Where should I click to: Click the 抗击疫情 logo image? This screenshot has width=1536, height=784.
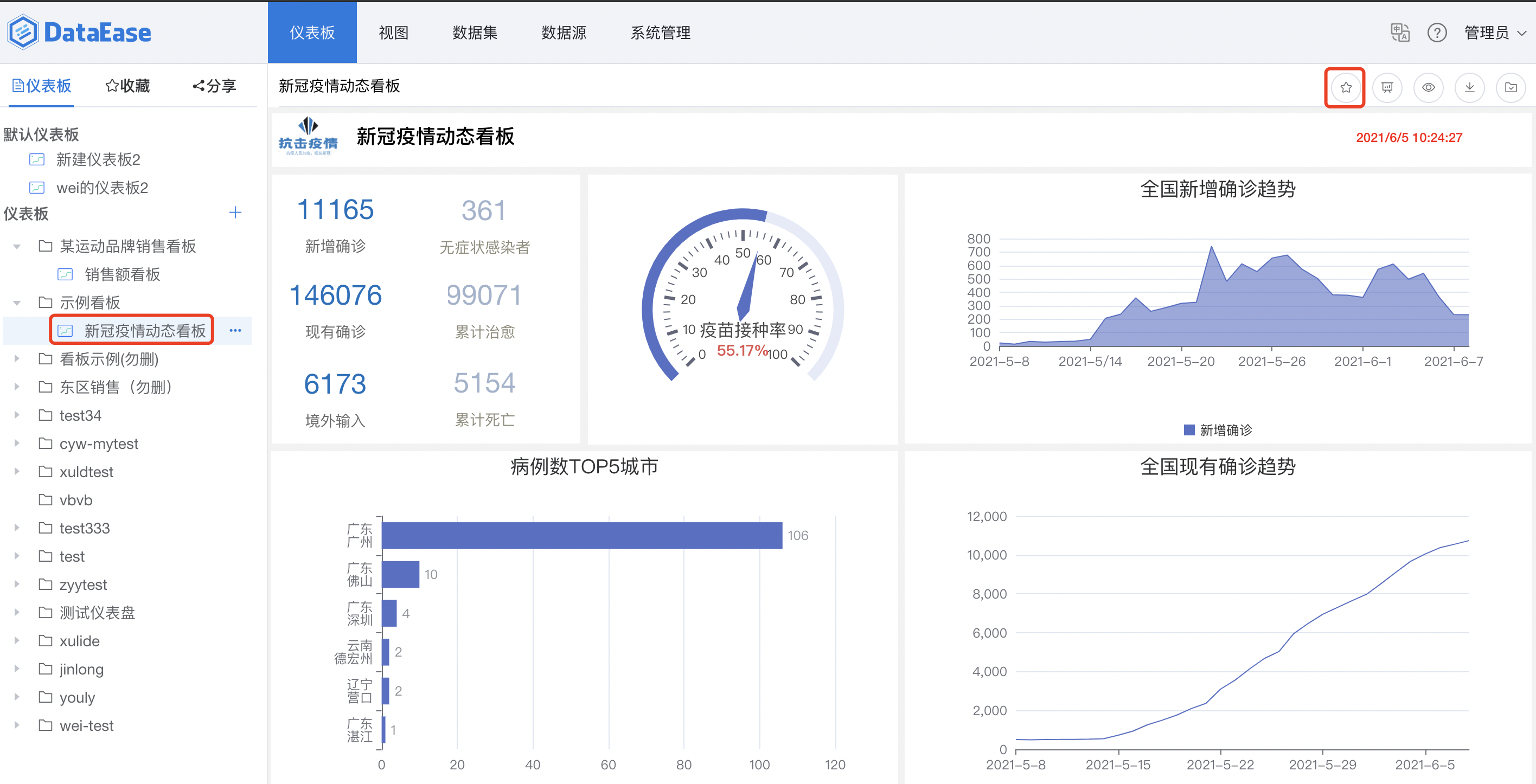[308, 137]
